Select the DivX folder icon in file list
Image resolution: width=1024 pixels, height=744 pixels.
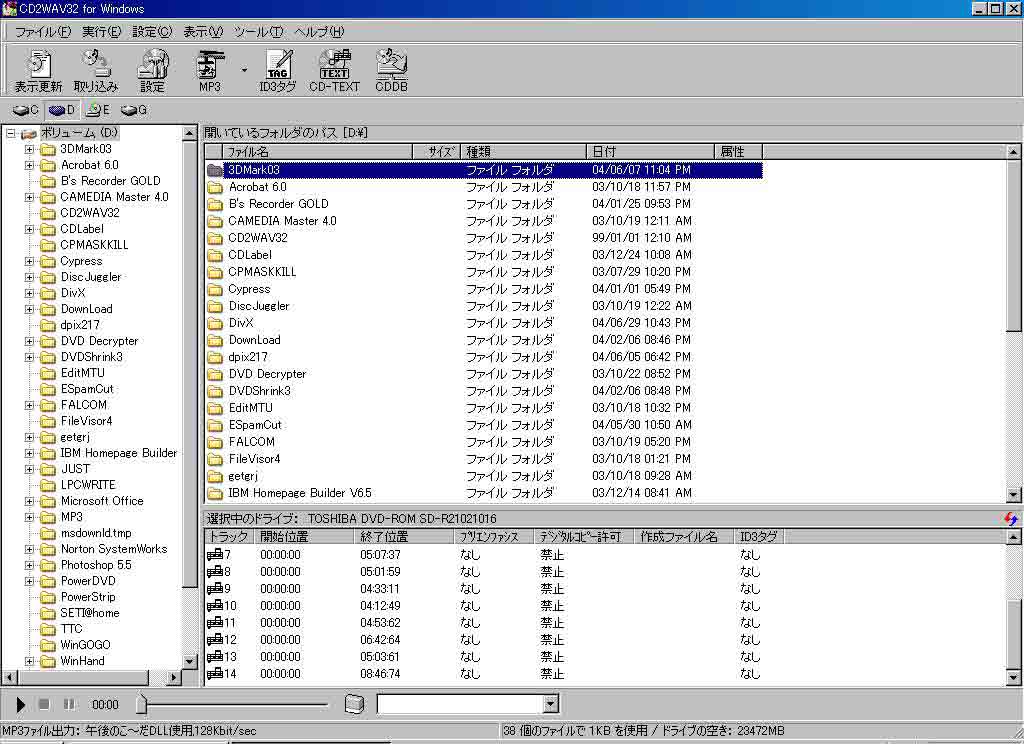click(215, 323)
